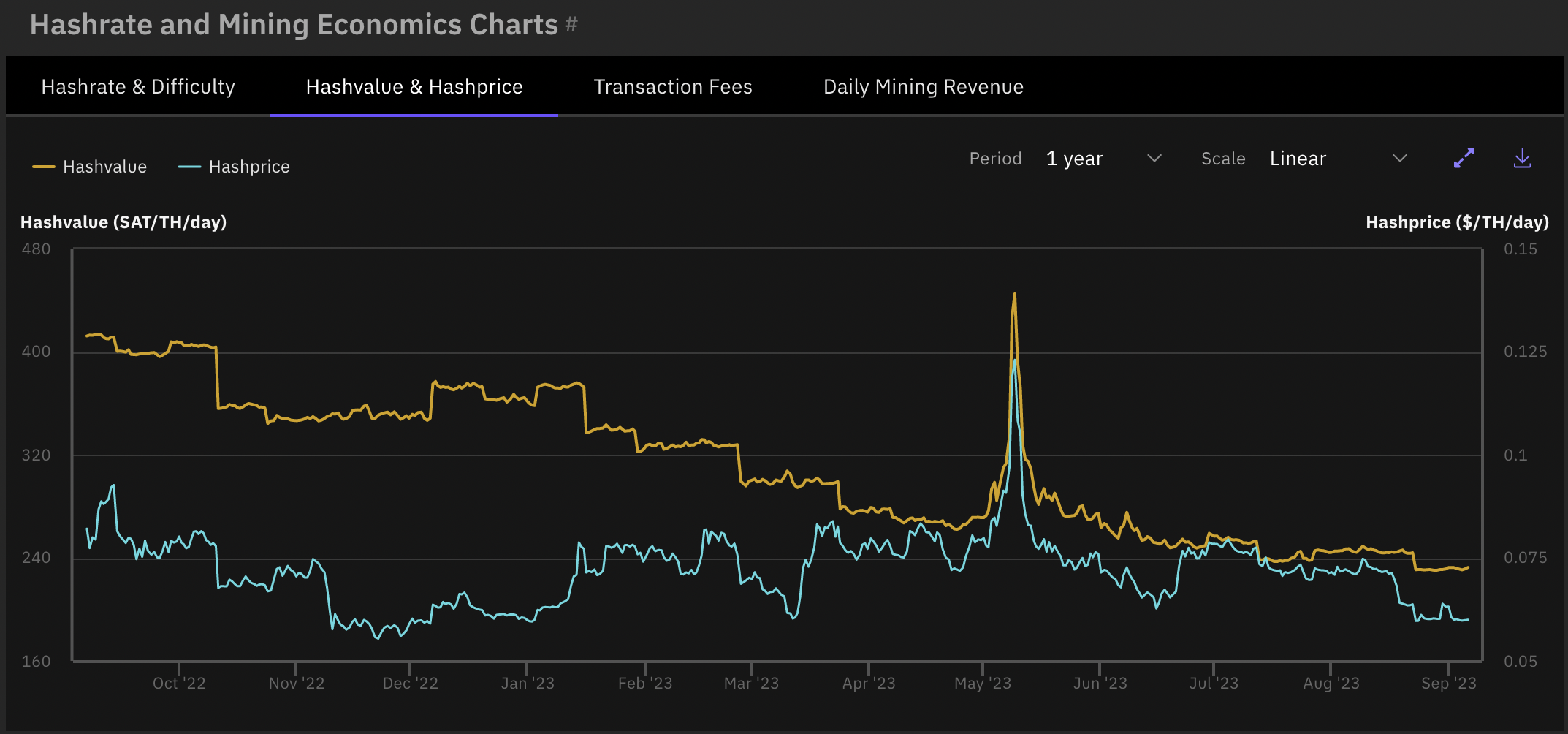Show the Daily Mining Revenue tab
This screenshot has width=1568, height=734.
[x=924, y=86]
